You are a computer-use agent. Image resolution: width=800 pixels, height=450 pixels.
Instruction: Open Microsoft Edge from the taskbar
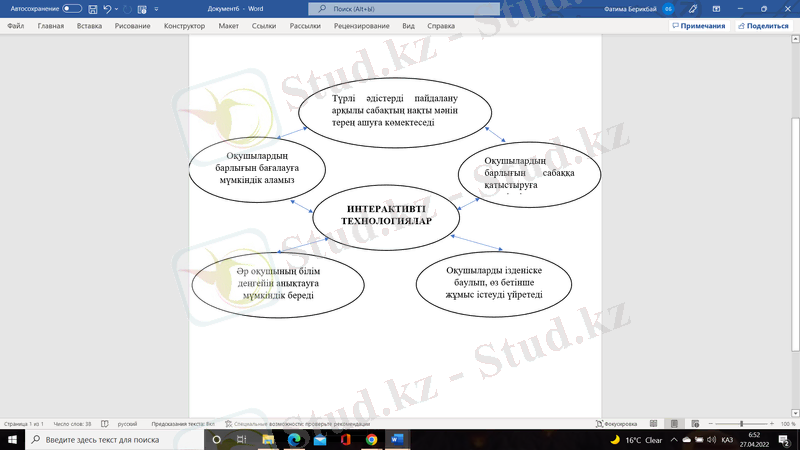point(295,439)
